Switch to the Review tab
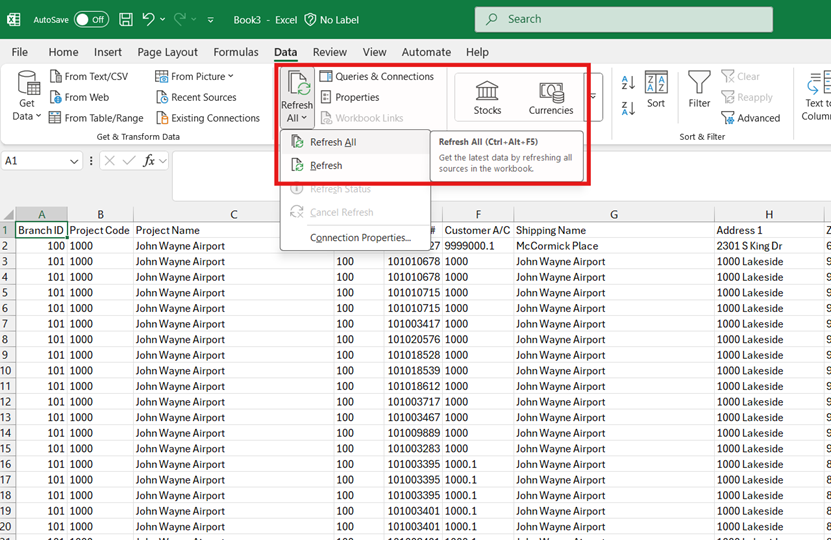 click(x=330, y=52)
